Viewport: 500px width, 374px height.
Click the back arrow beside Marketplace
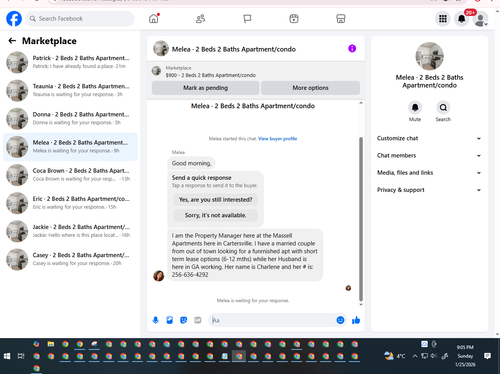(12, 41)
